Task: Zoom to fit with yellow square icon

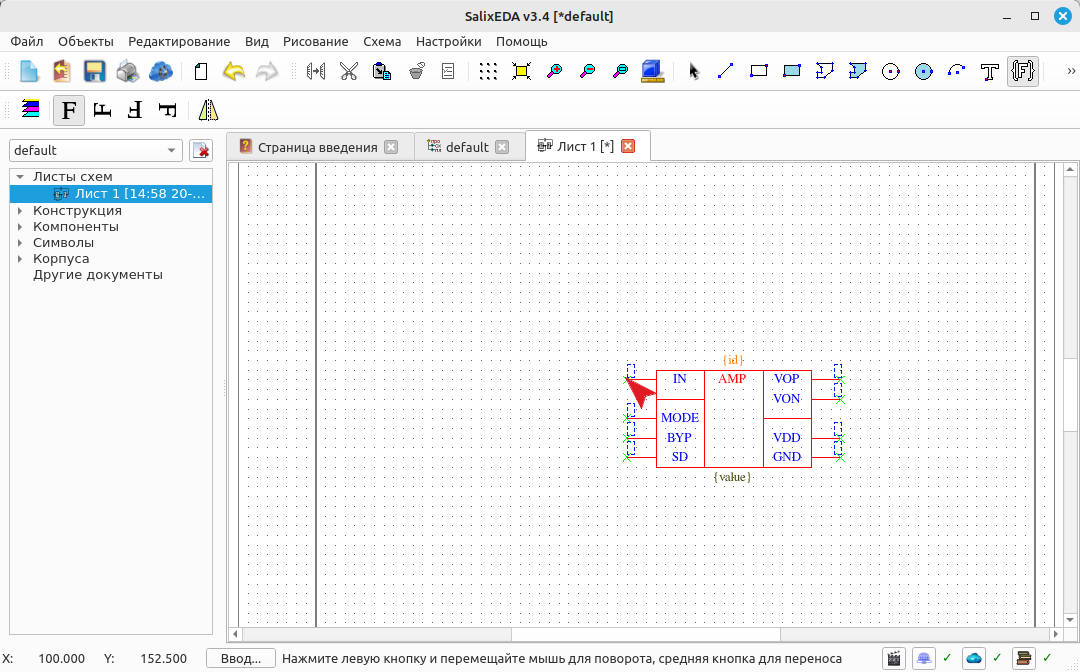Action: tap(521, 71)
